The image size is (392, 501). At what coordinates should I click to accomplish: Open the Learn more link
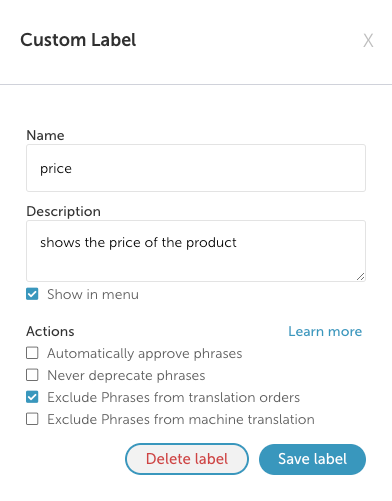pos(325,331)
